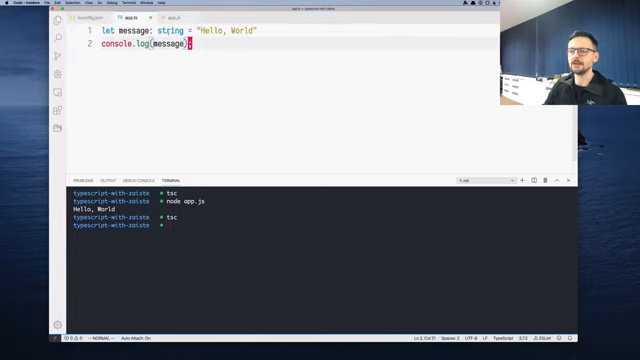The height and width of the screenshot is (360, 640).
Task: Open the Window menu
Action: (147, 3)
